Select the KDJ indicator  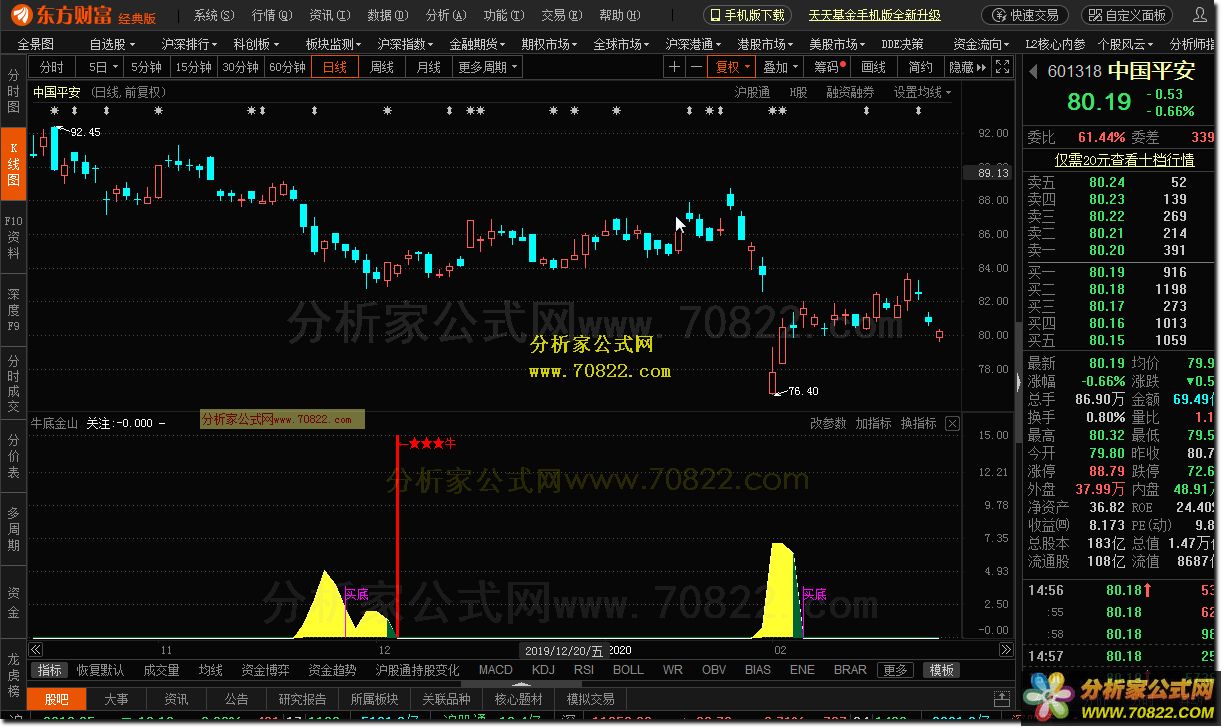click(x=543, y=670)
